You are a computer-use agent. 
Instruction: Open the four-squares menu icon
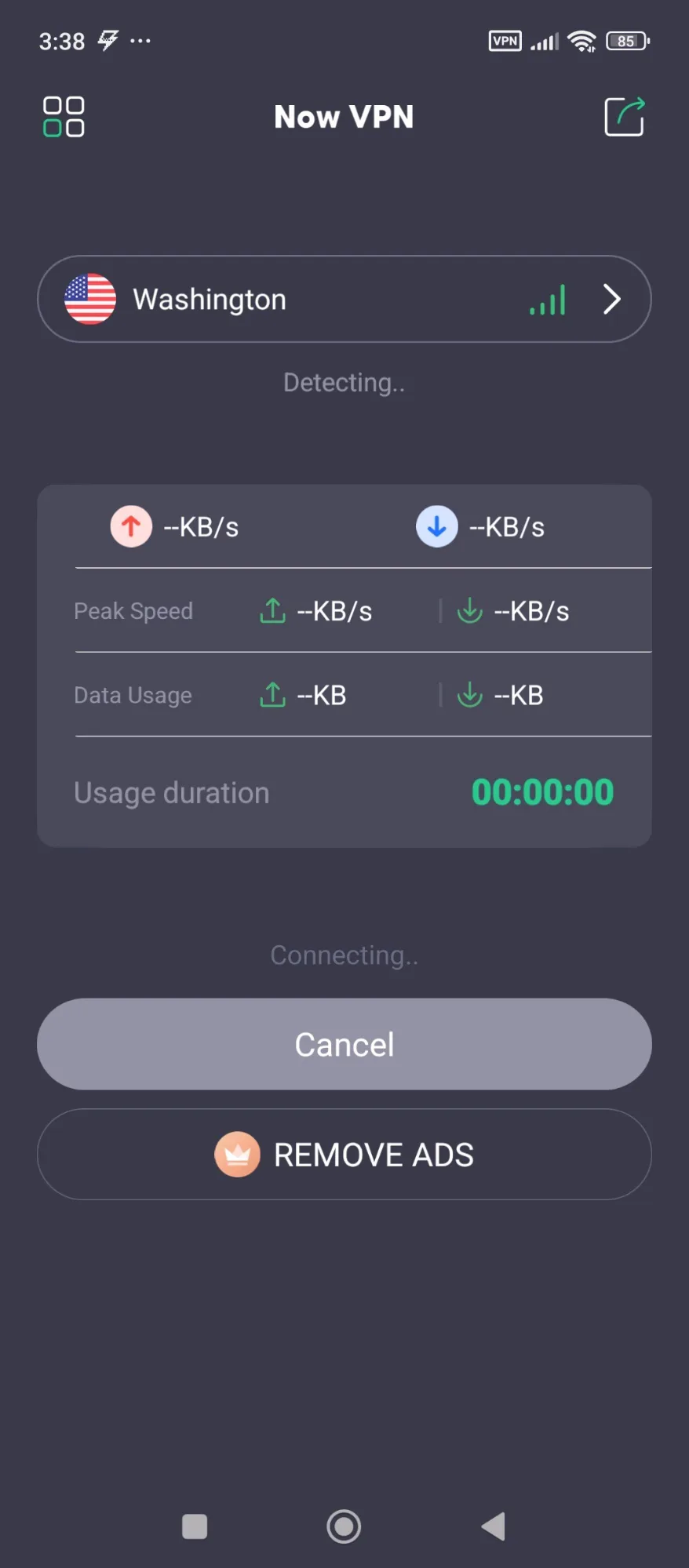click(64, 117)
